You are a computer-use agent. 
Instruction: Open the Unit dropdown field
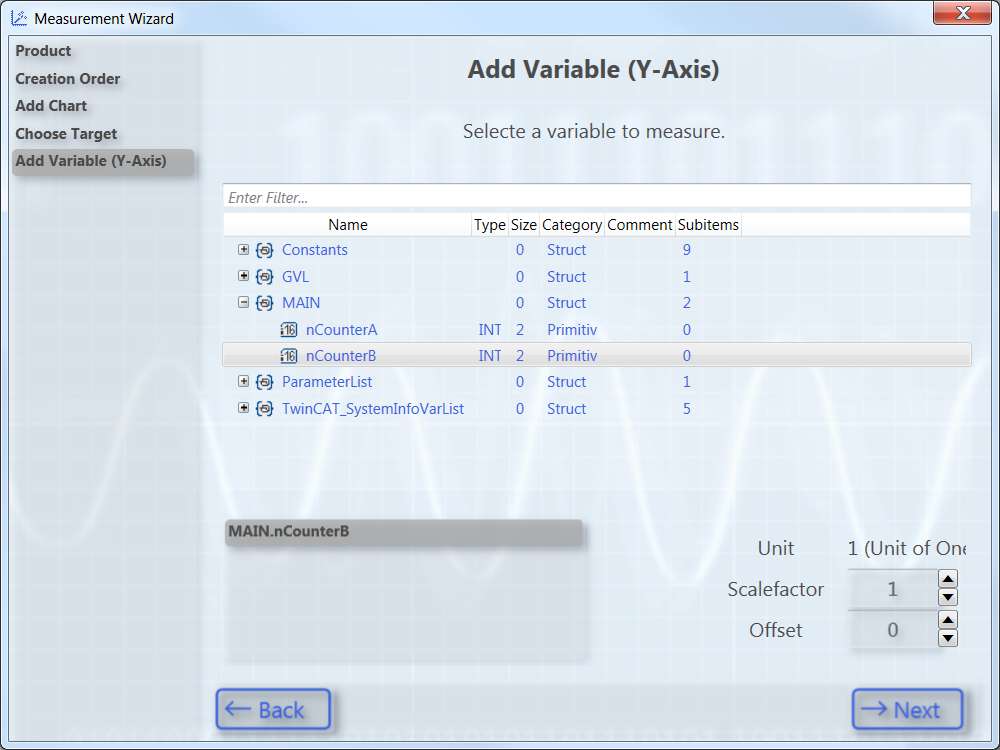906,548
